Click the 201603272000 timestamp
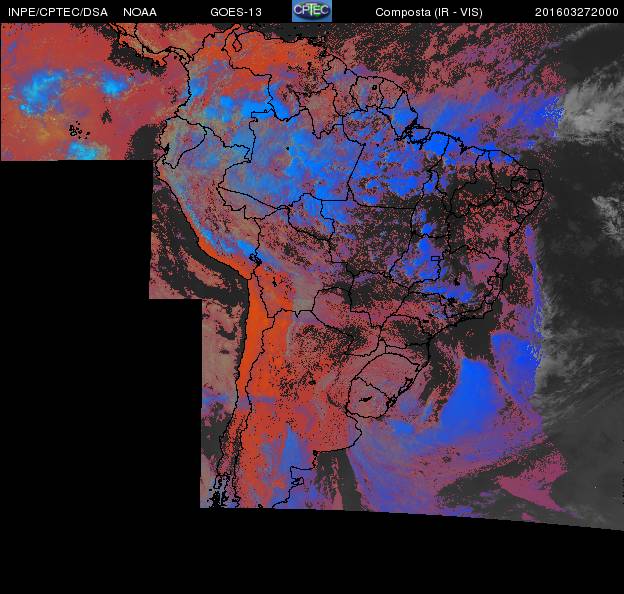The image size is (624, 594). click(577, 12)
